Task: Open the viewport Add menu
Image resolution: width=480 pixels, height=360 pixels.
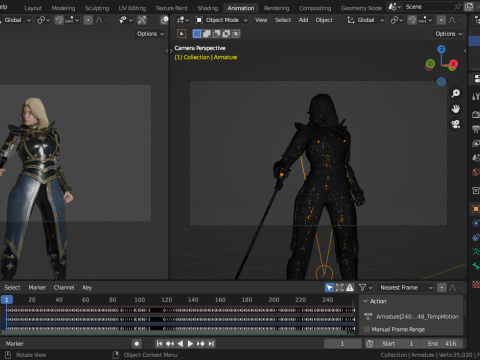Action: (x=303, y=20)
